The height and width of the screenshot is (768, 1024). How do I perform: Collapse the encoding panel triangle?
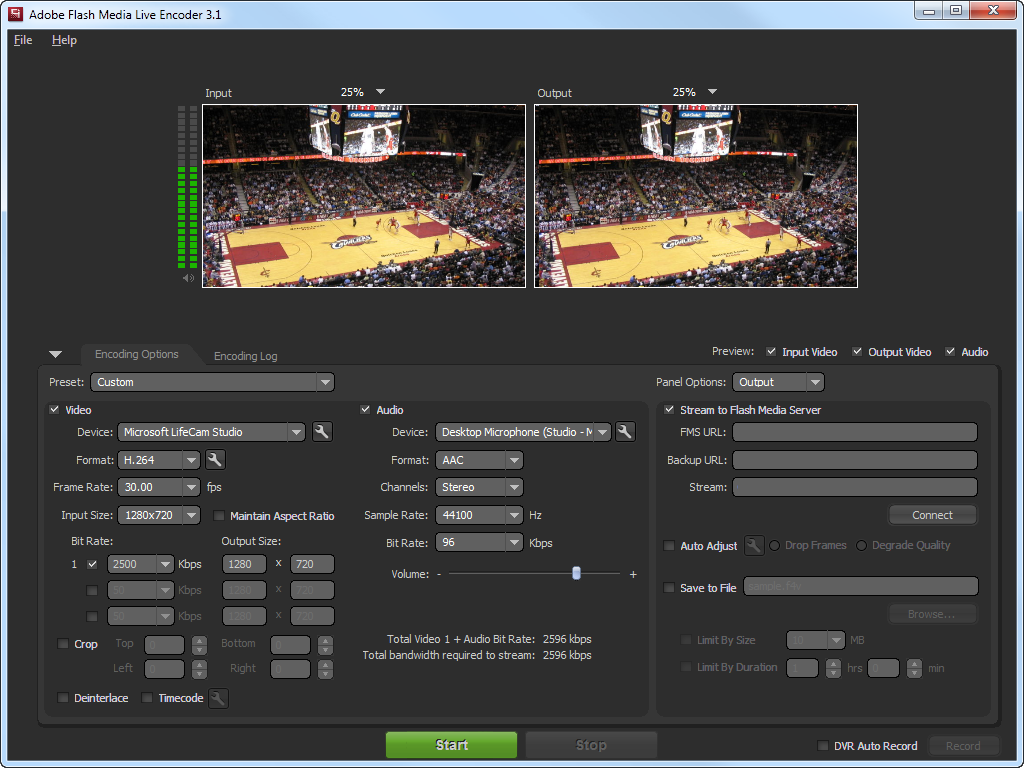pyautogui.click(x=56, y=354)
